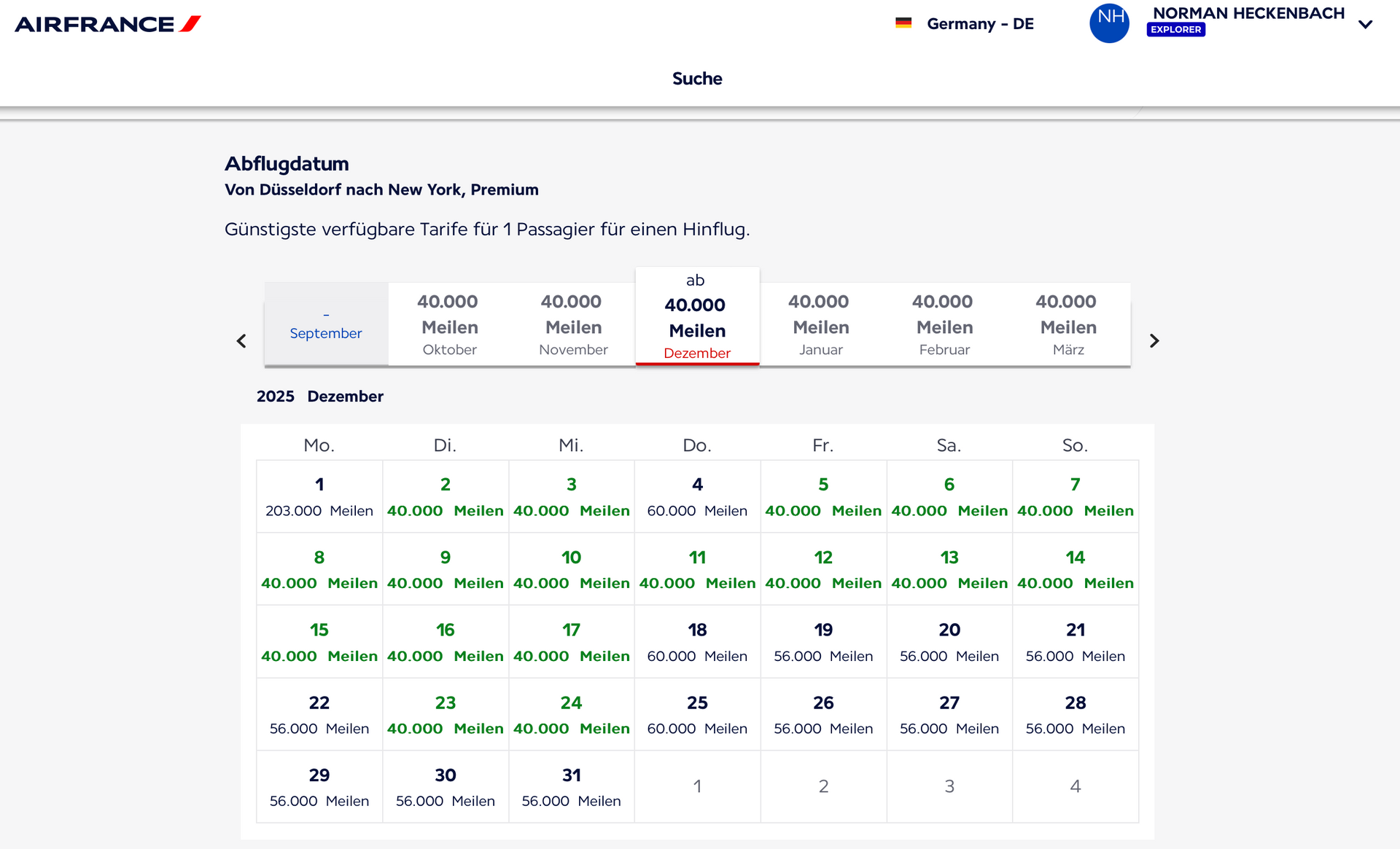Show previous months with left arrow
The height and width of the screenshot is (849, 1400).
click(x=241, y=340)
